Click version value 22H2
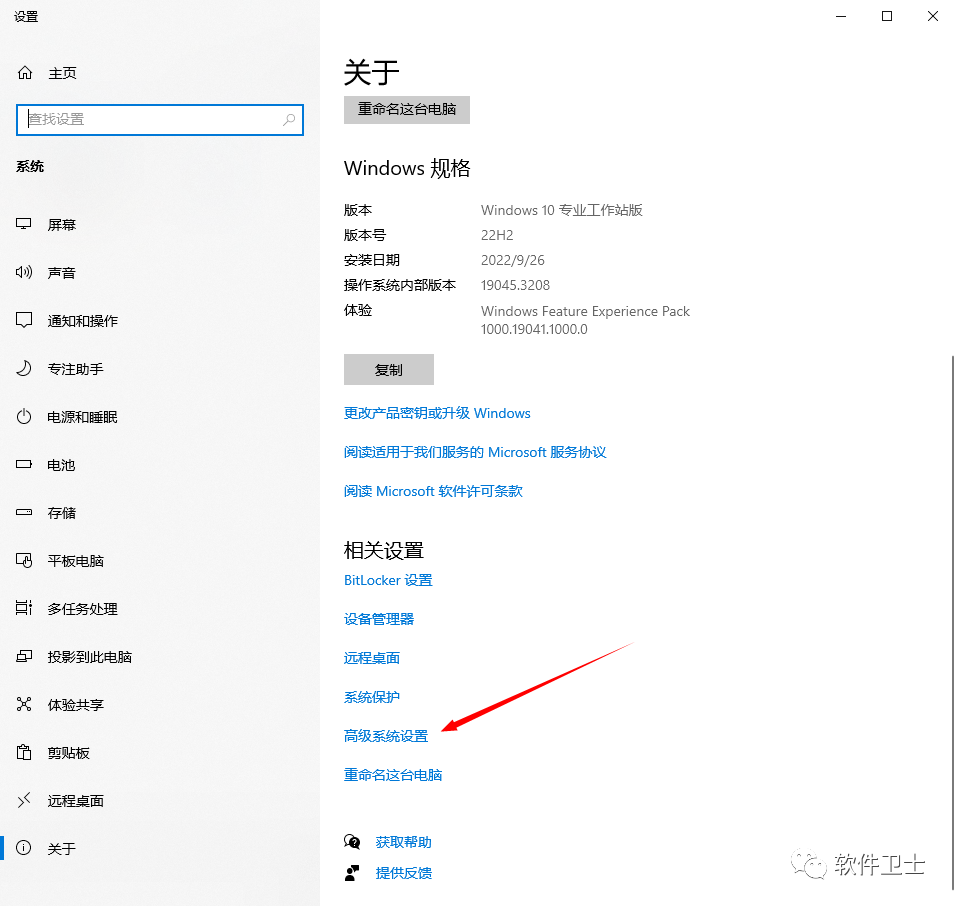This screenshot has width=956, height=906. click(x=497, y=235)
